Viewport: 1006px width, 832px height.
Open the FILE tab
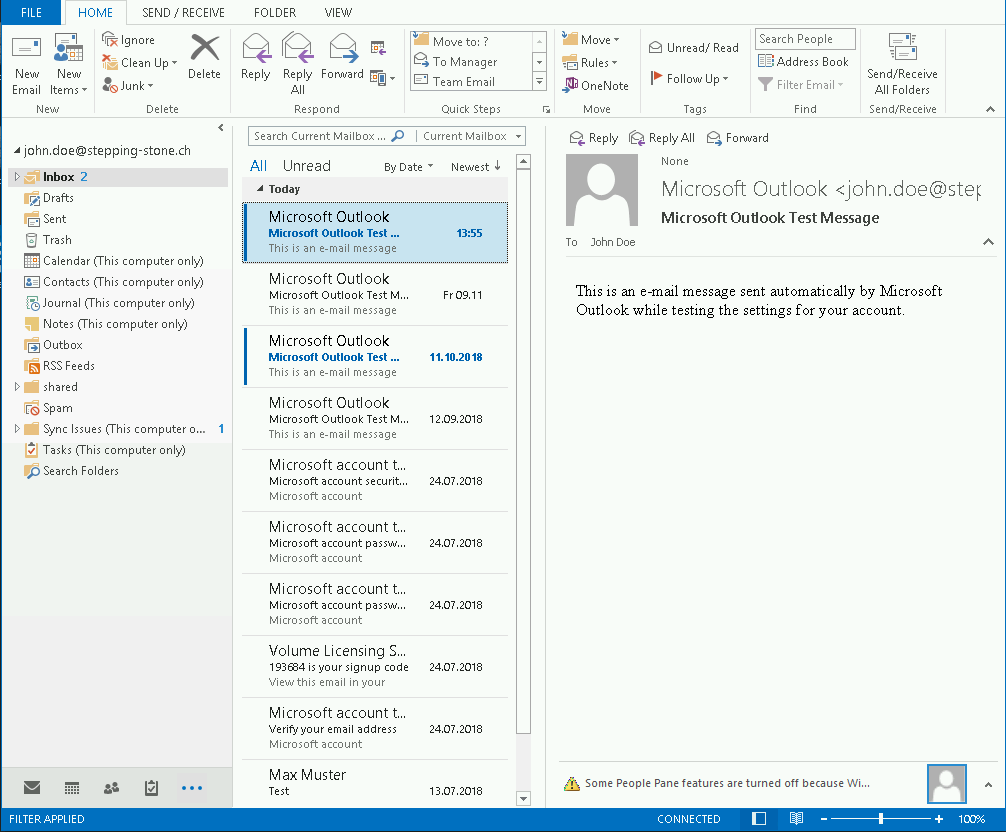(x=31, y=13)
